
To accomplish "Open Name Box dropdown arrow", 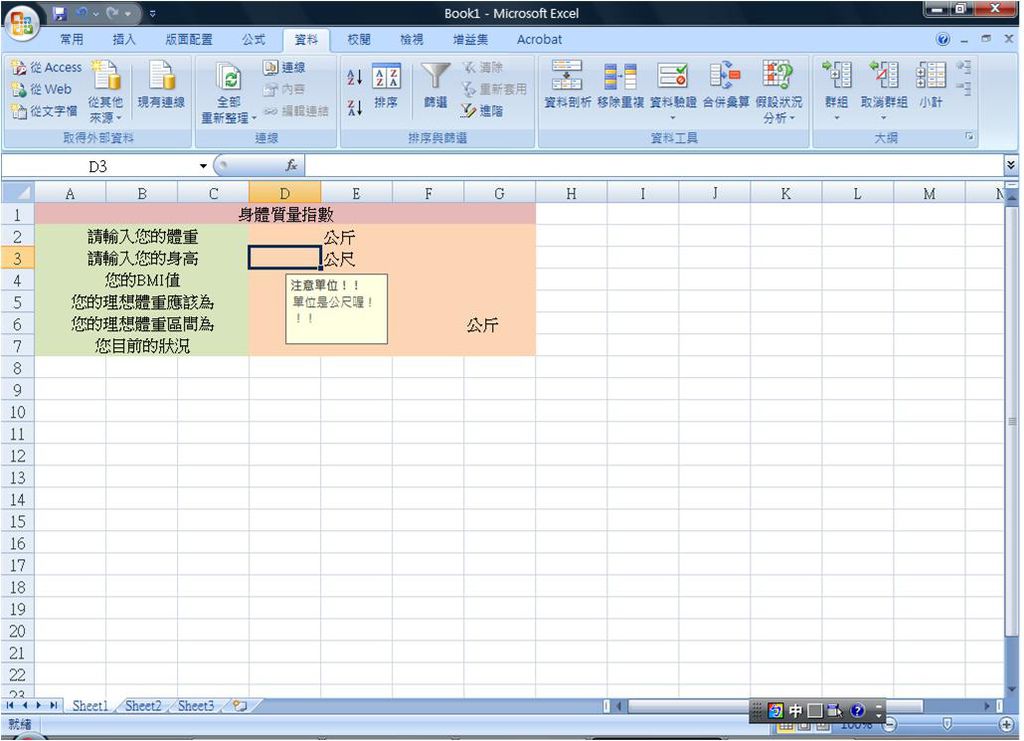I will pyautogui.click(x=203, y=166).
